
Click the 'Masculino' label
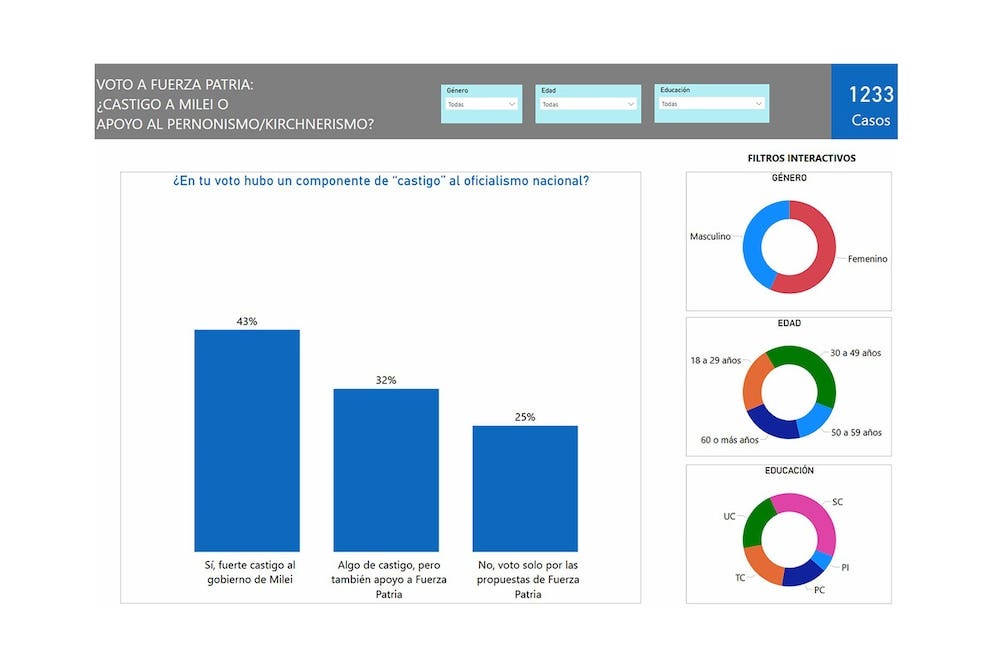pos(710,236)
